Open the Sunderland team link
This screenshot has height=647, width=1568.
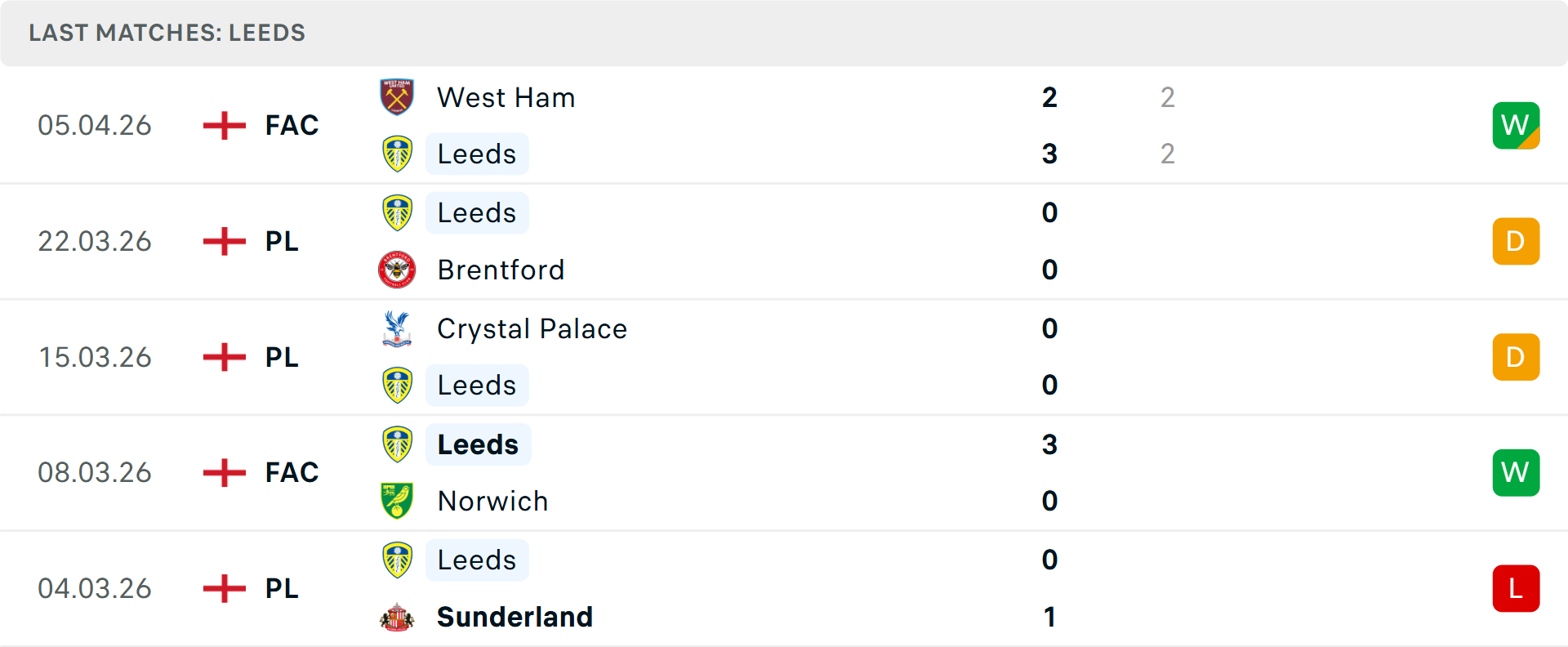[x=514, y=617]
